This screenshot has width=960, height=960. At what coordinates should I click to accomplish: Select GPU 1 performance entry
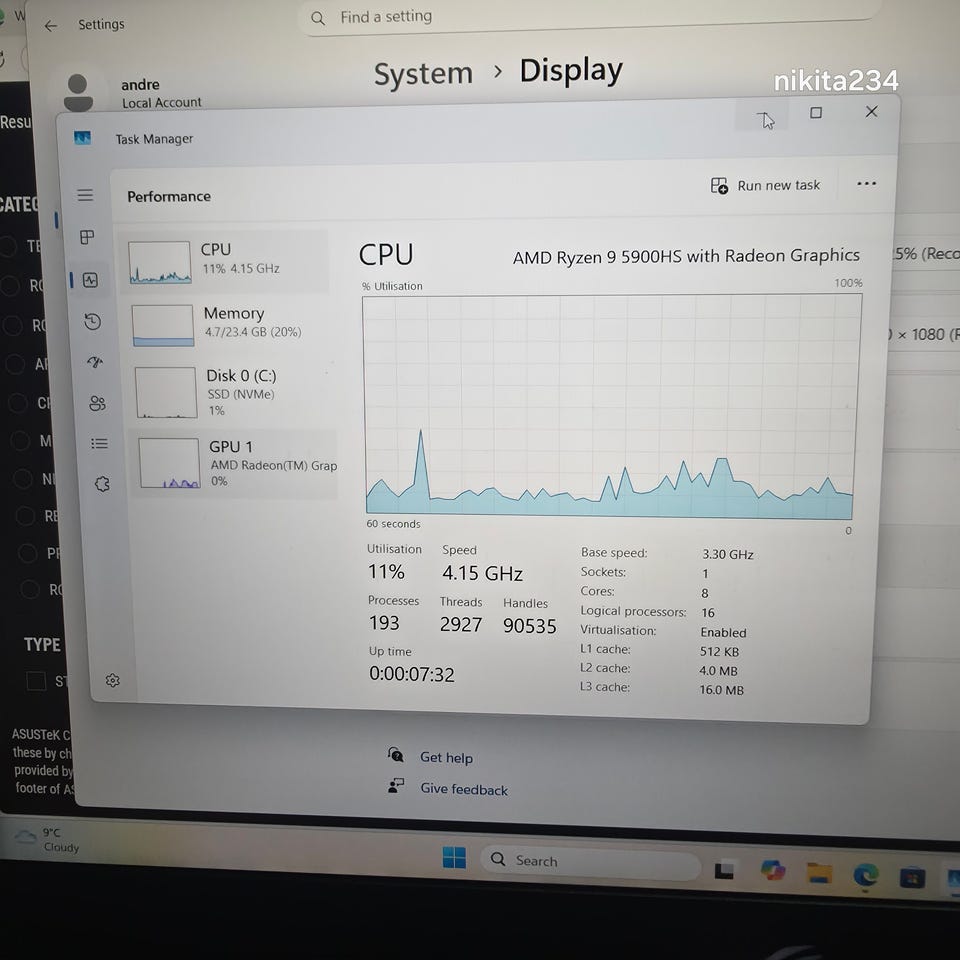[234, 463]
